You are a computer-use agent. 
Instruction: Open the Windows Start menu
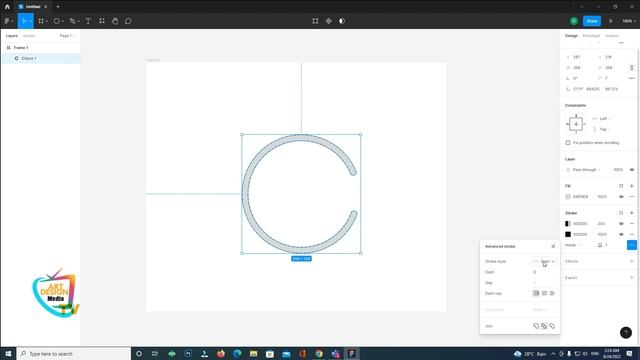[8, 353]
